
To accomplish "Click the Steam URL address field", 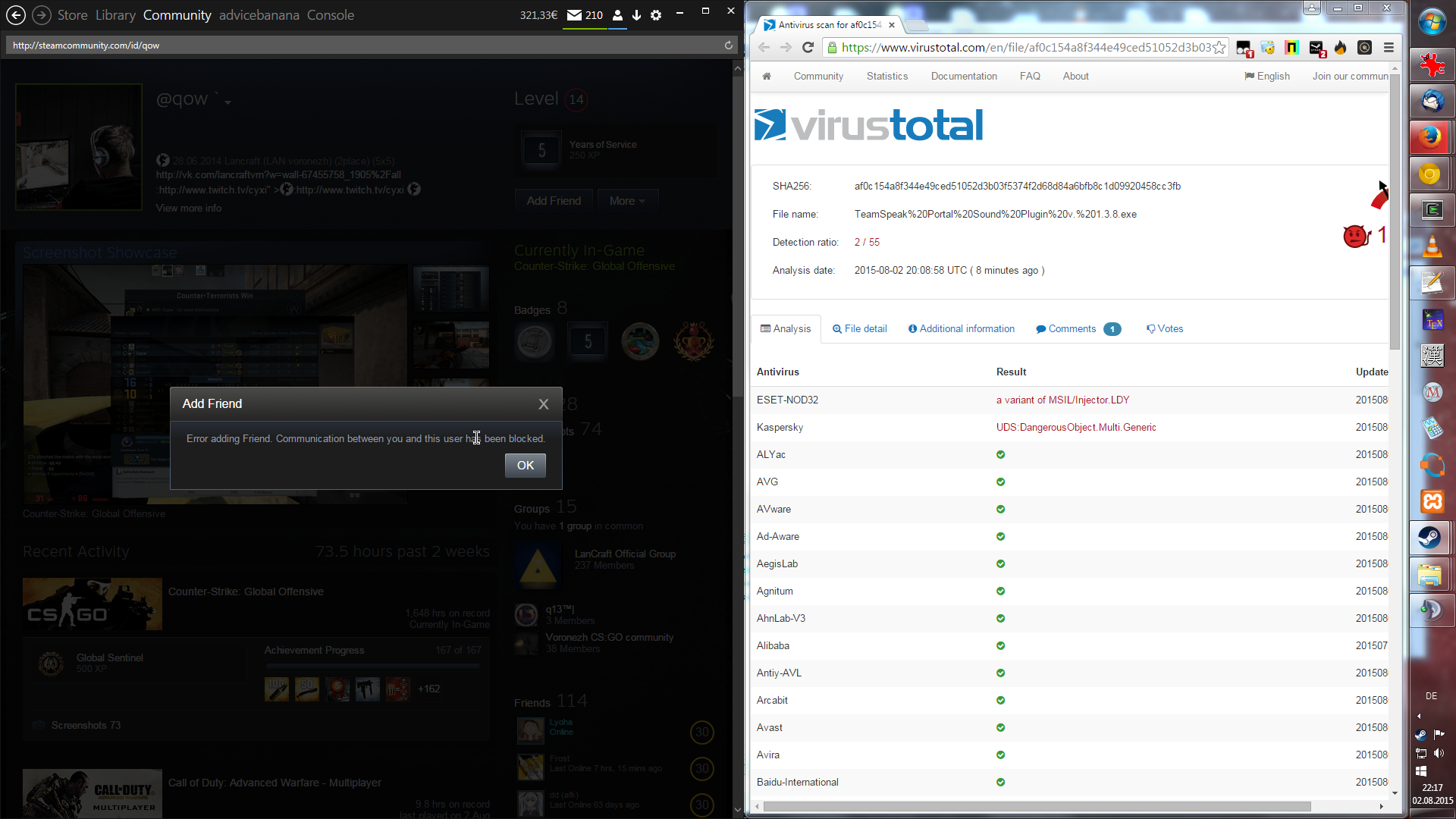I will [x=364, y=45].
